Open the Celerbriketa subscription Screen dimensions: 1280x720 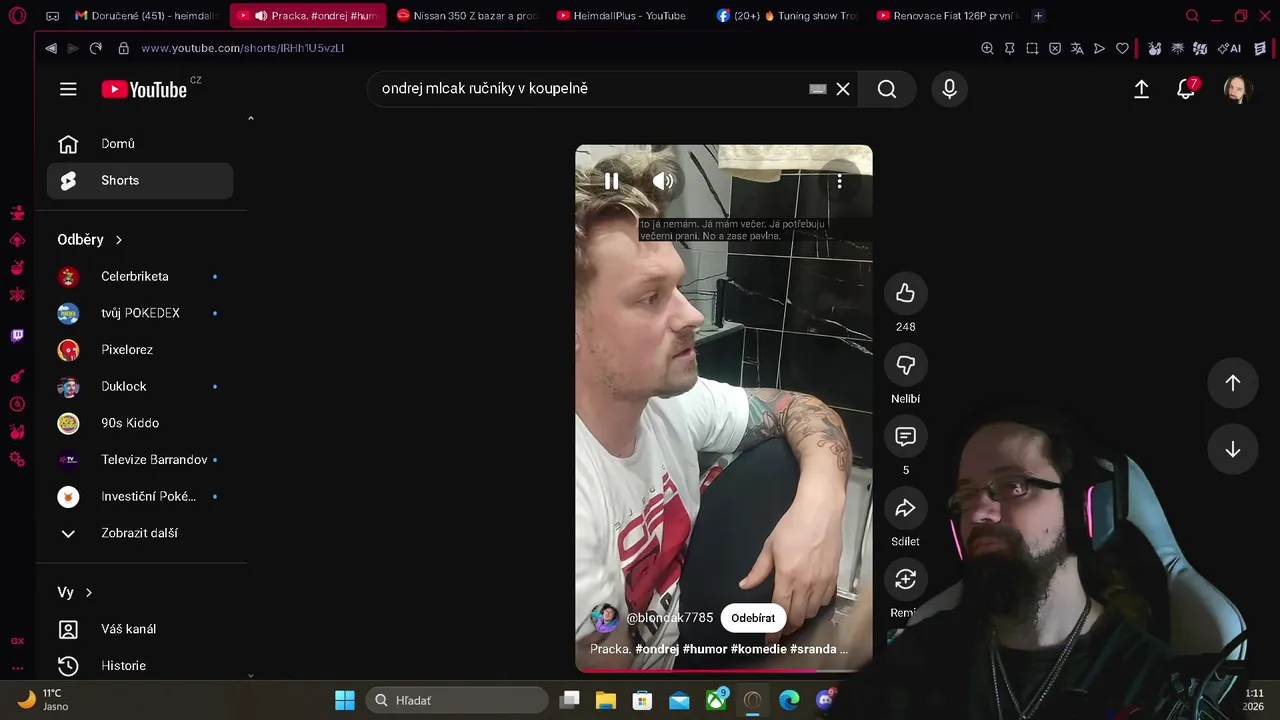pos(140,277)
